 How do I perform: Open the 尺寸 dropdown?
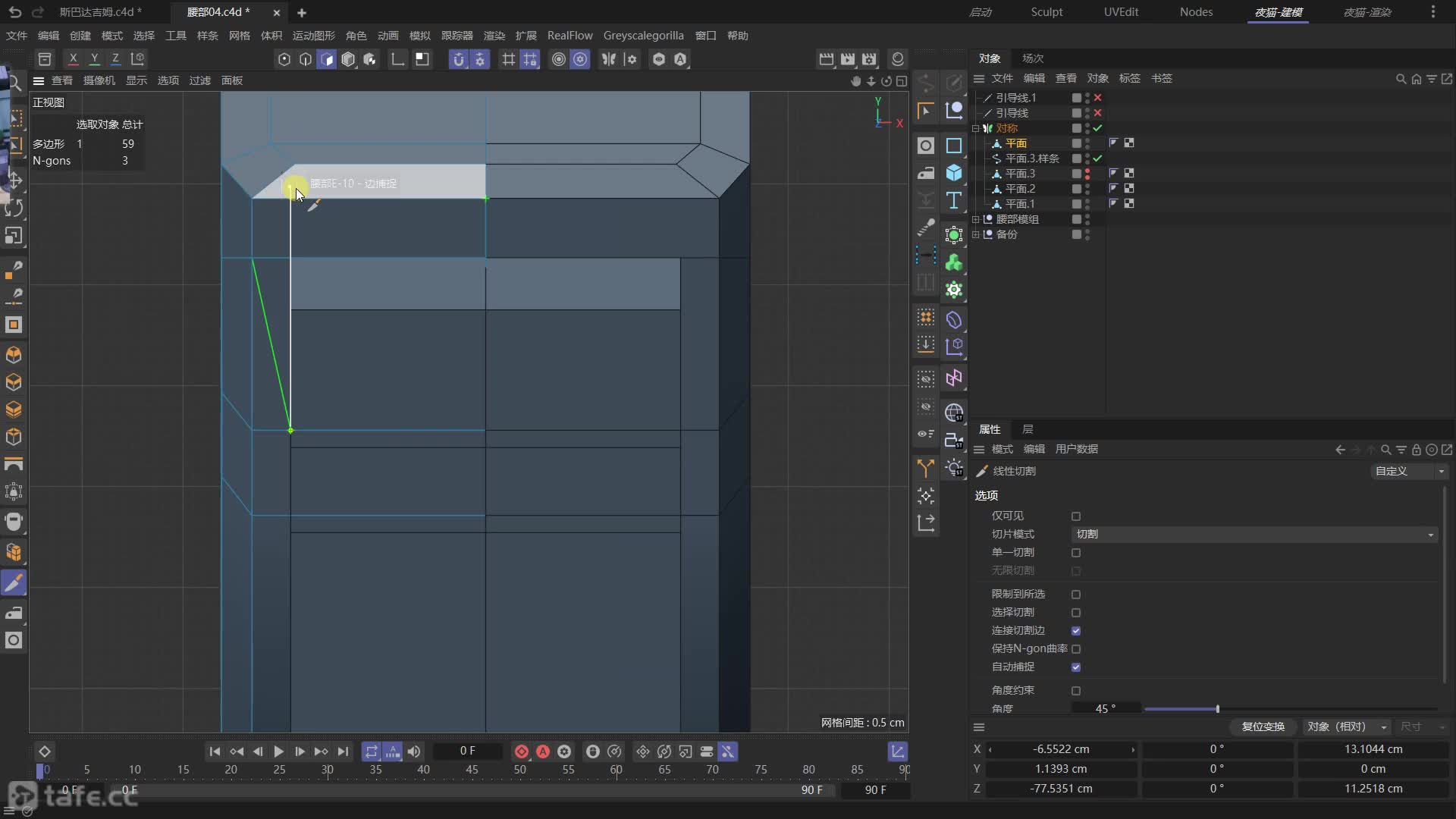[x=1423, y=726]
